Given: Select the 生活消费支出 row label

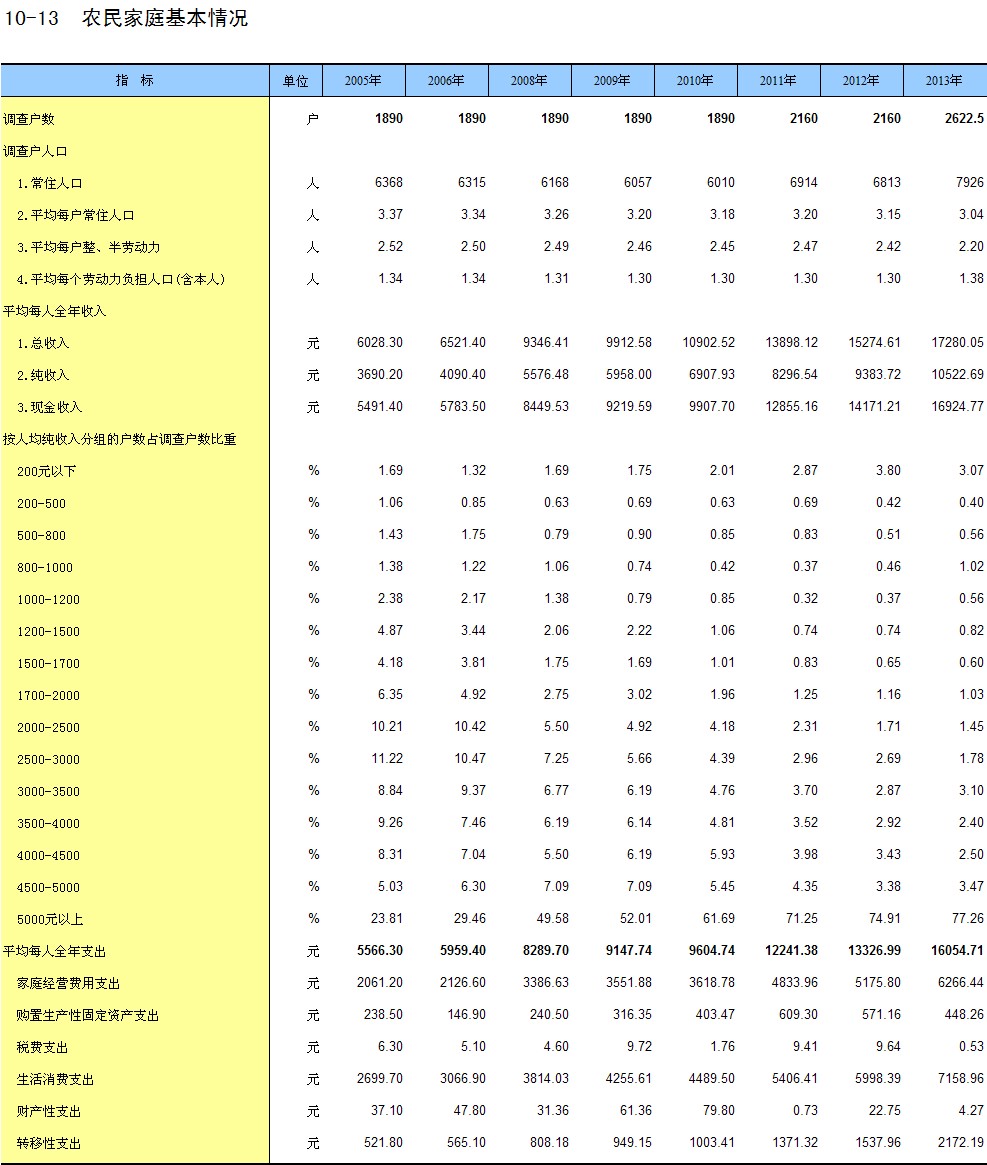Looking at the screenshot, I should [55, 1079].
